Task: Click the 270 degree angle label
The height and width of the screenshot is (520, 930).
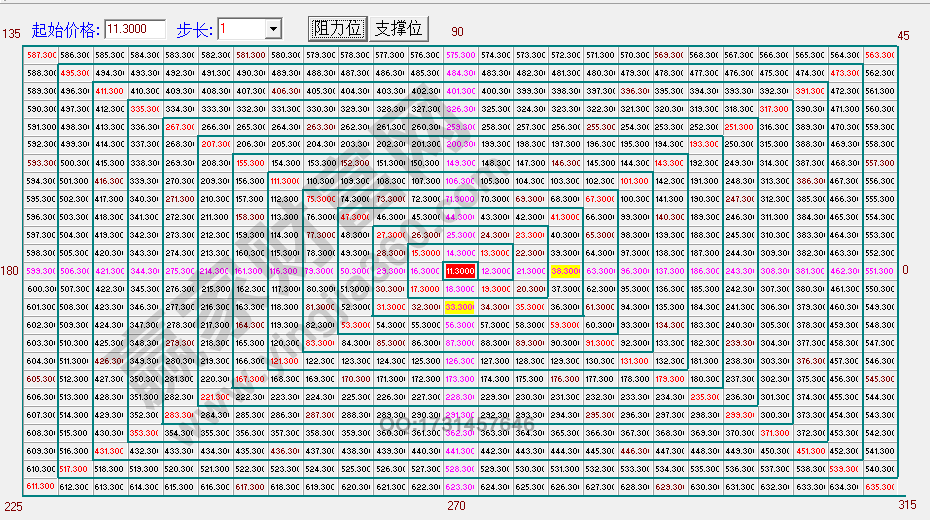Action: 456,506
